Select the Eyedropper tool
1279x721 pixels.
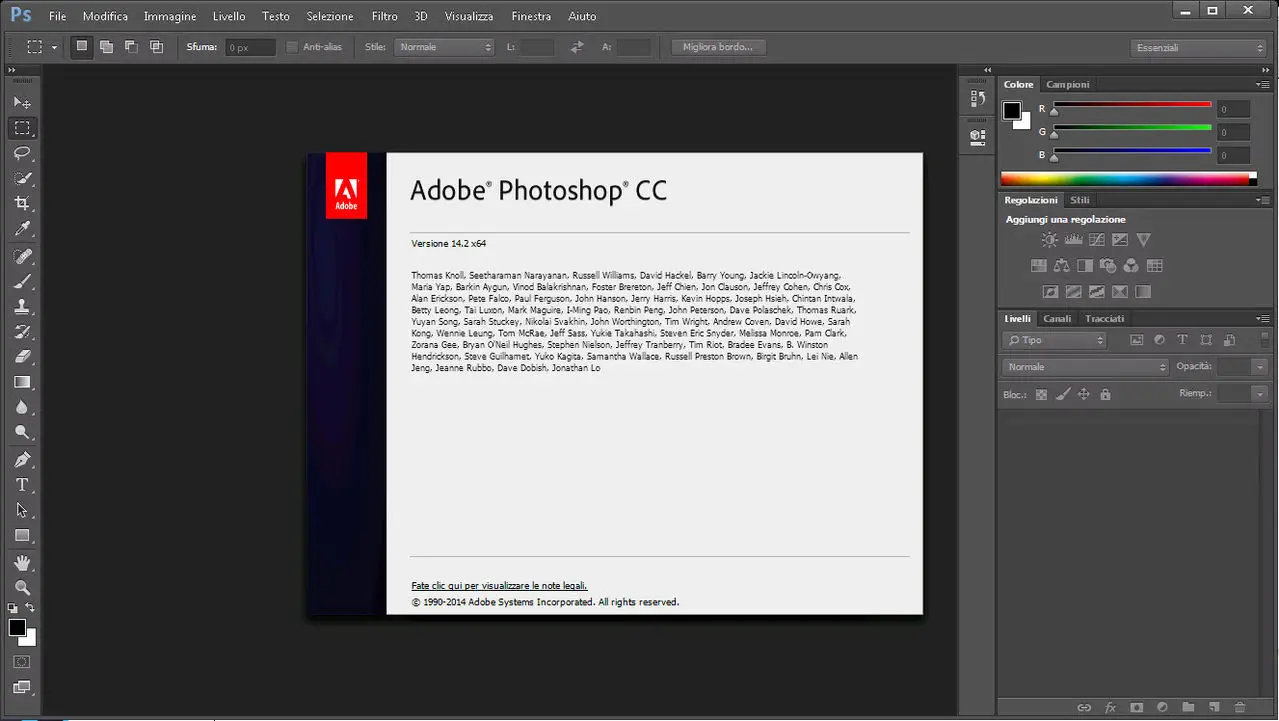[x=22, y=229]
